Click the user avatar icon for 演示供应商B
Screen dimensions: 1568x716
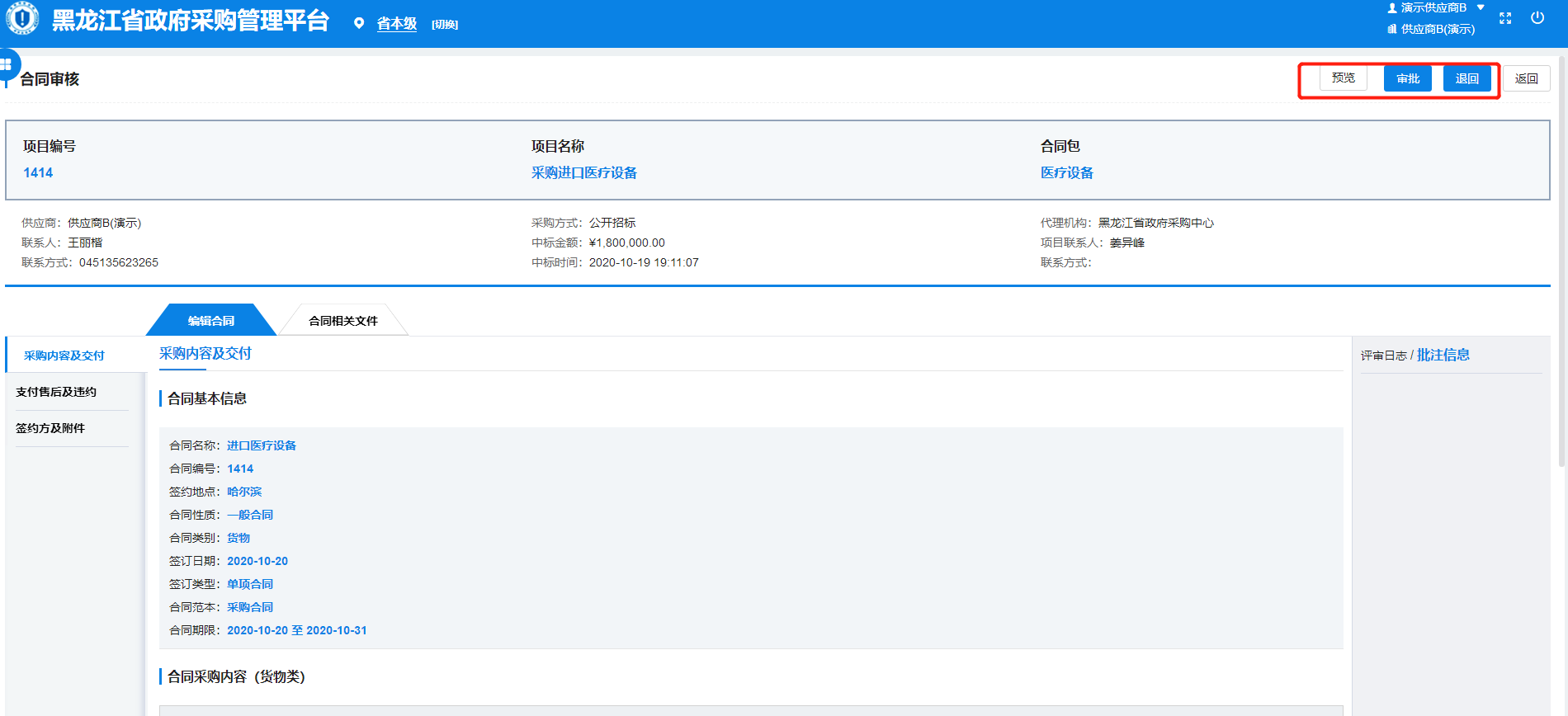pyautogui.click(x=1392, y=8)
